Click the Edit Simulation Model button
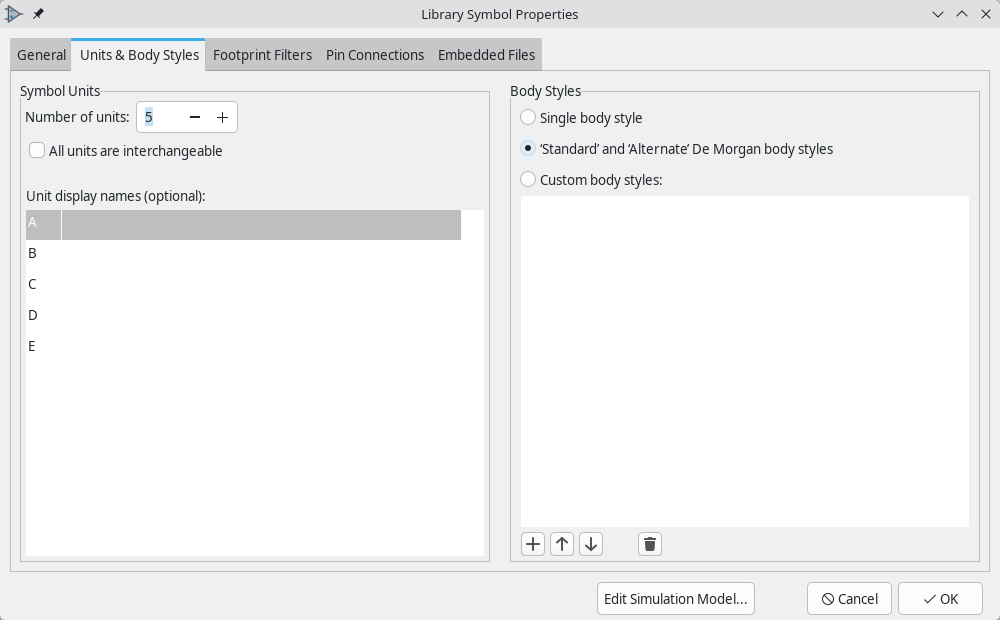 [676, 599]
